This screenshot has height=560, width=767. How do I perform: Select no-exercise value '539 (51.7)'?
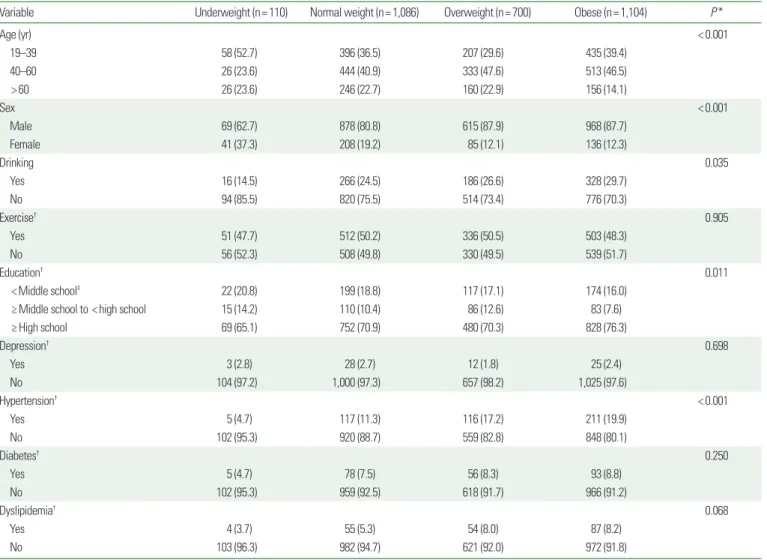(x=606, y=254)
